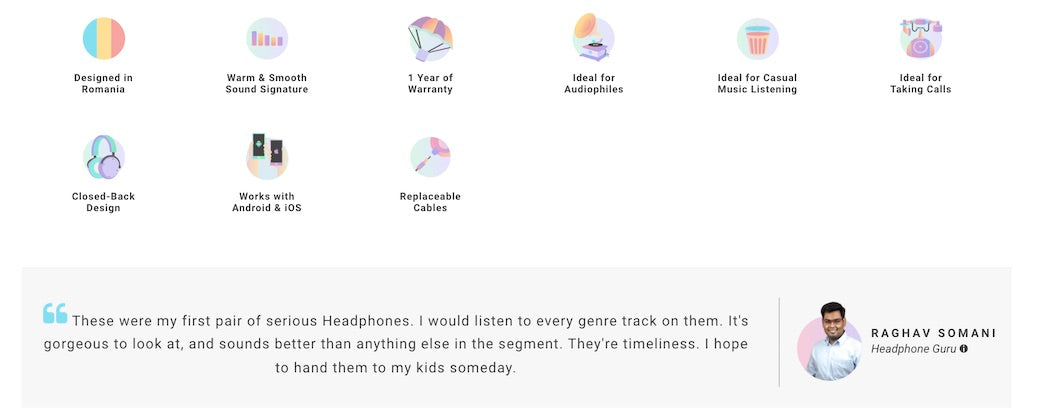Screen dimensions: 1050x411
Task: Click the RAGHAV SOMANI name
Action: [933, 333]
